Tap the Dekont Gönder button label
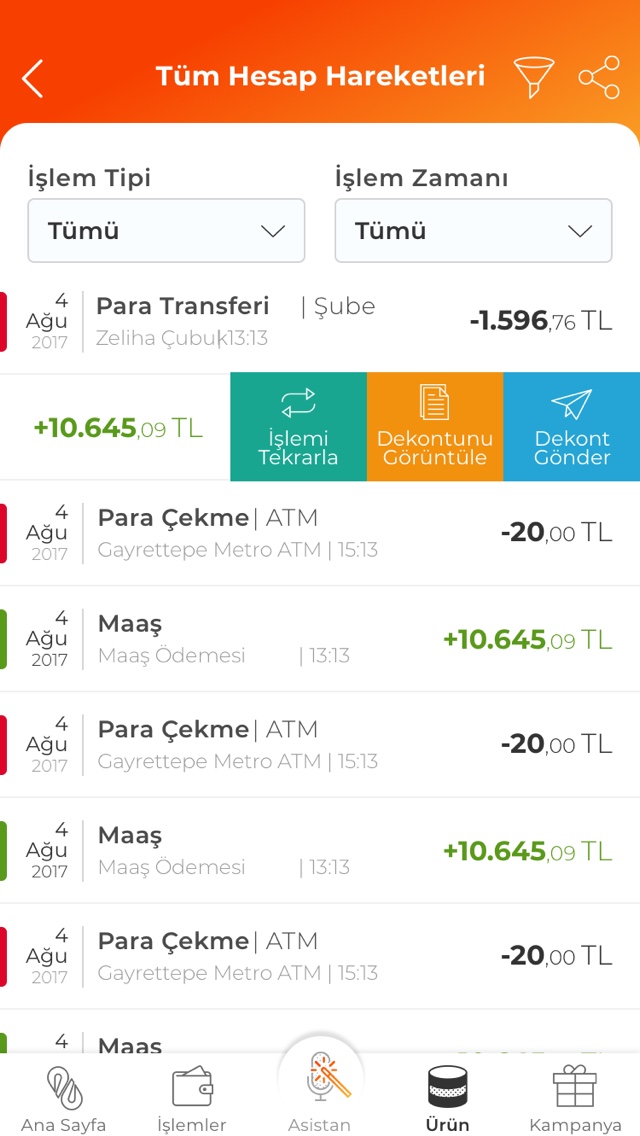 (x=572, y=448)
